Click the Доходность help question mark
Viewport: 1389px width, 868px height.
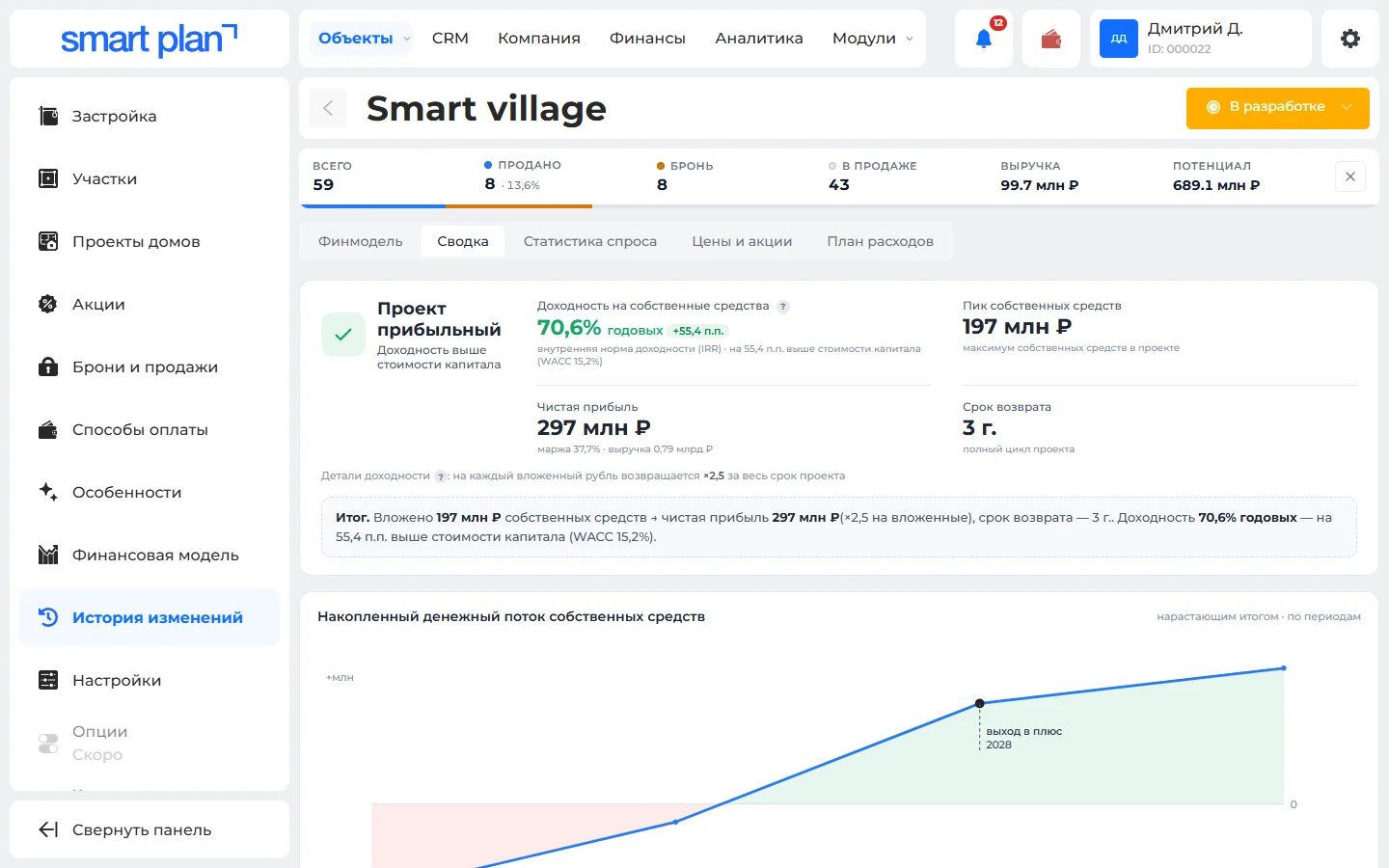783,307
